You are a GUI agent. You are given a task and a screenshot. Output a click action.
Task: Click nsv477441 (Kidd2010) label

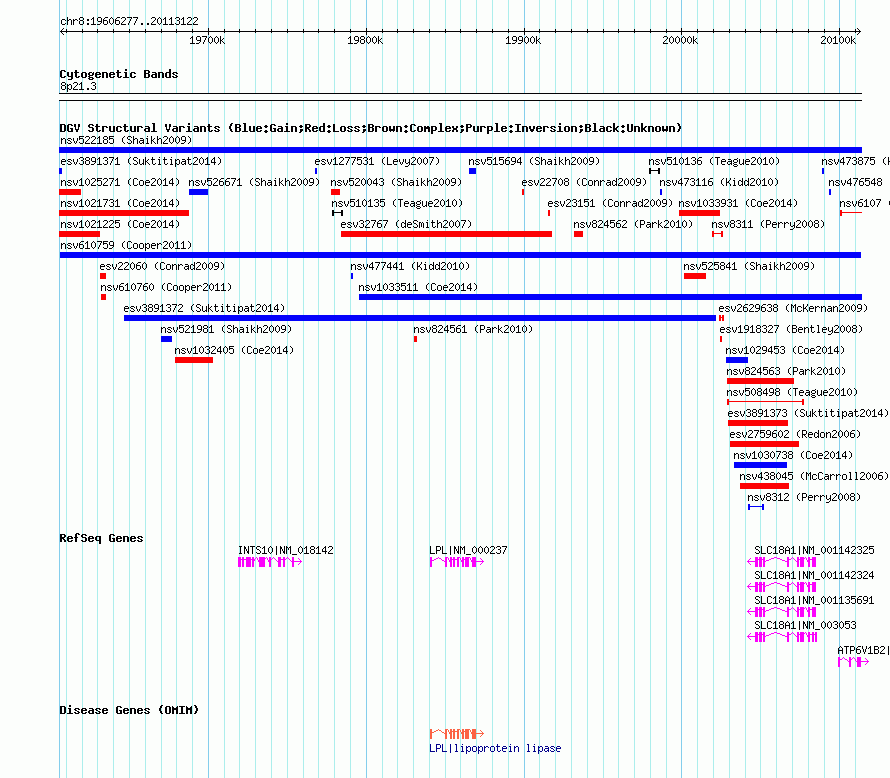[410, 266]
